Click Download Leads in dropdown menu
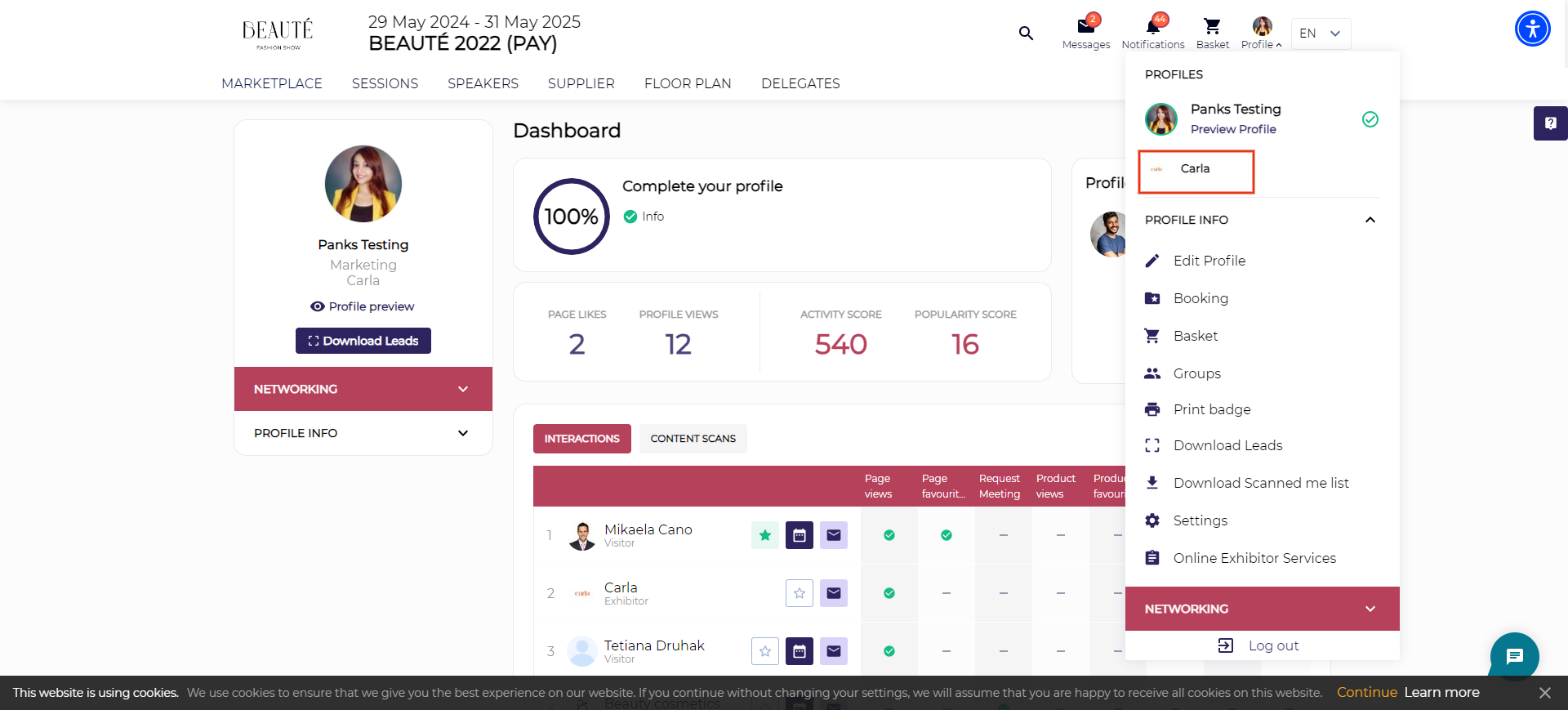 1227,445
